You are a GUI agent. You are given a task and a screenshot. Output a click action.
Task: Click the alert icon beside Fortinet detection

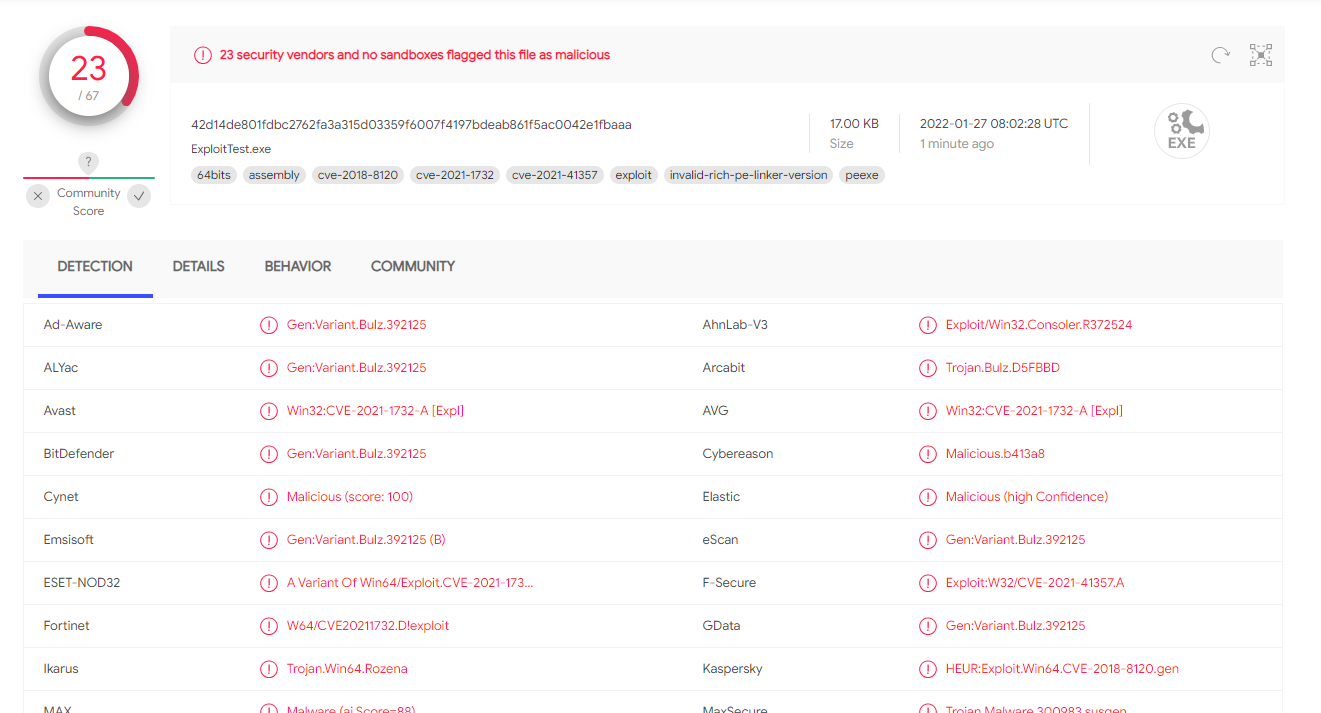[269, 626]
